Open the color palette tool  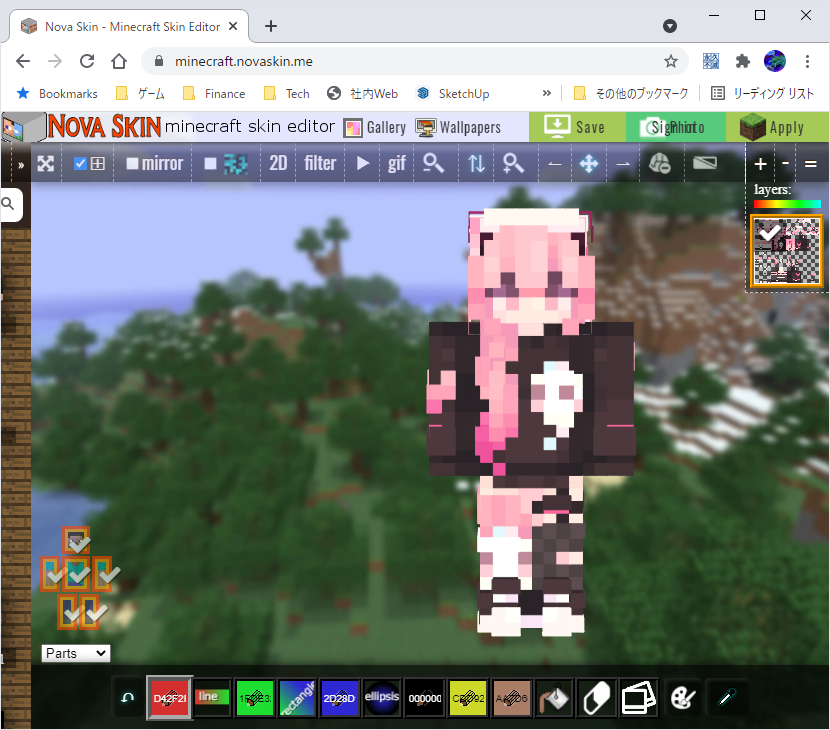683,698
